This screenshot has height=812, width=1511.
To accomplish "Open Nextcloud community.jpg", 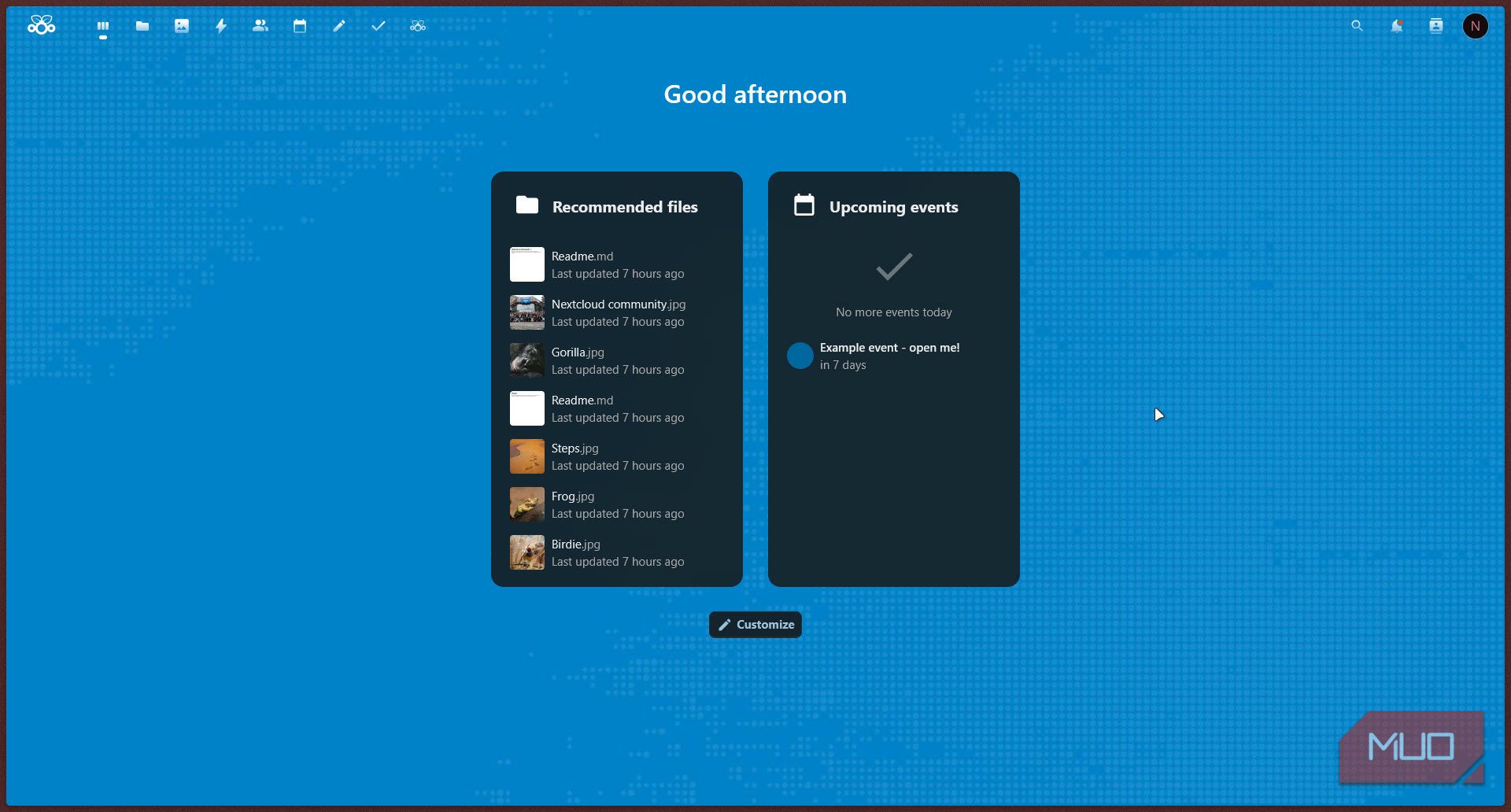I will [617, 312].
